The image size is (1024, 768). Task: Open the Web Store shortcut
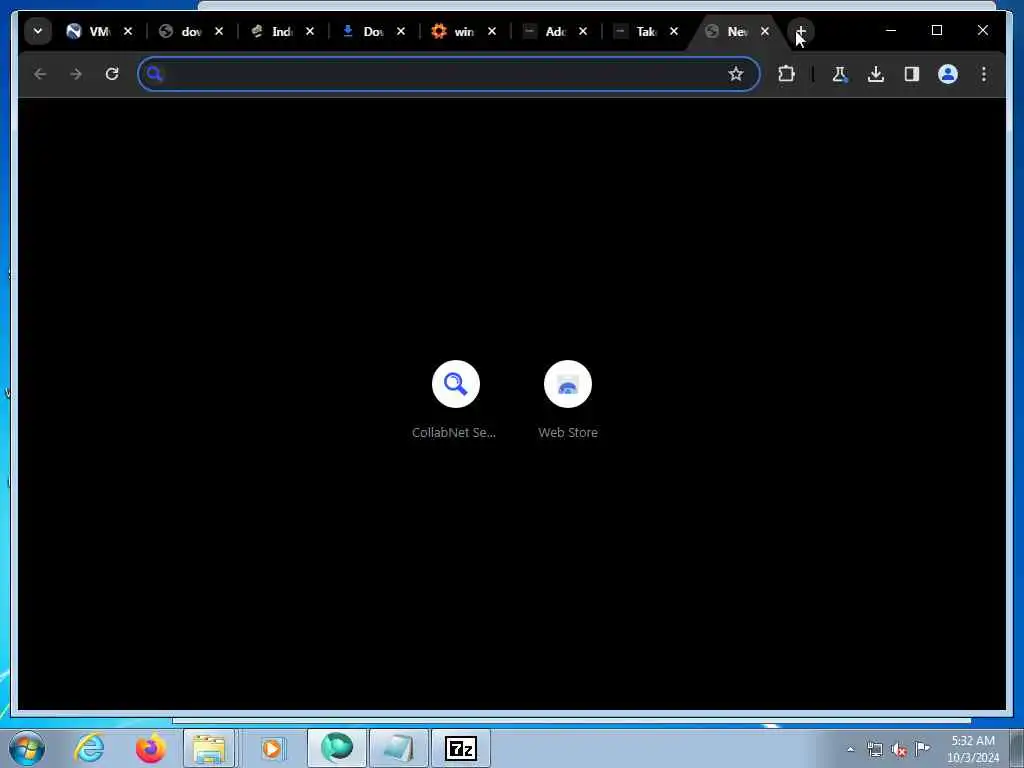[x=568, y=400]
